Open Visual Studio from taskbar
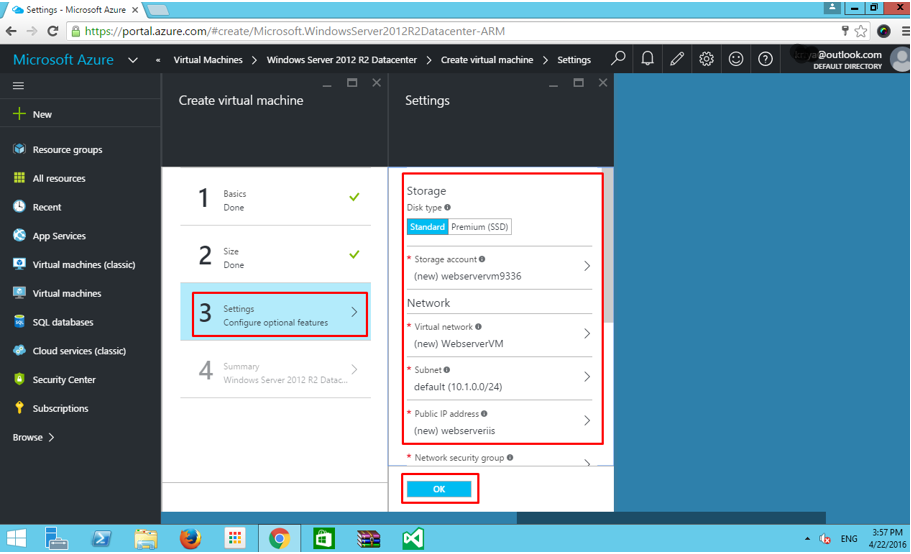The image size is (911, 554). point(413,539)
